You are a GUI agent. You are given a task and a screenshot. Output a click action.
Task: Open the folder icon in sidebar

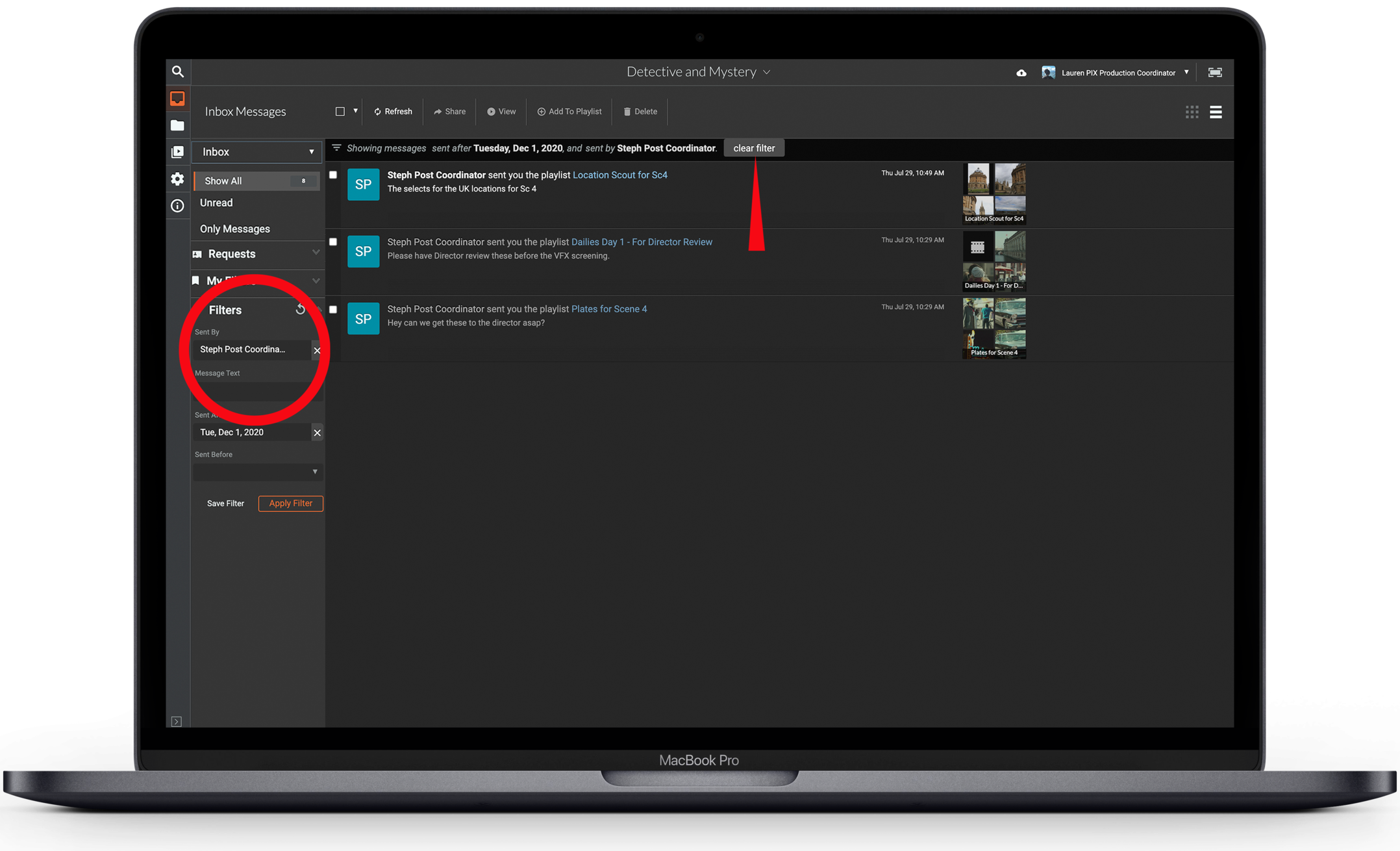pyautogui.click(x=177, y=125)
